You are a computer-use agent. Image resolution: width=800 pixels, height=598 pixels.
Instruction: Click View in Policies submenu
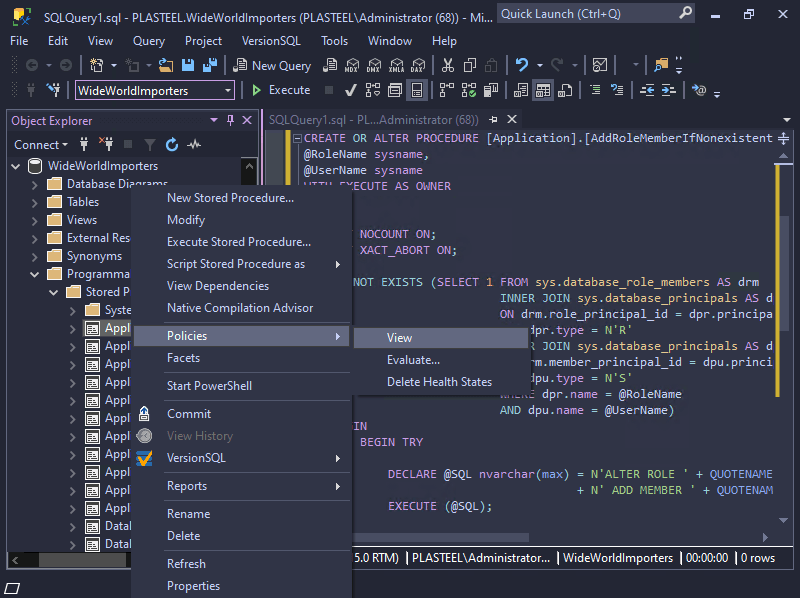[x=441, y=338]
